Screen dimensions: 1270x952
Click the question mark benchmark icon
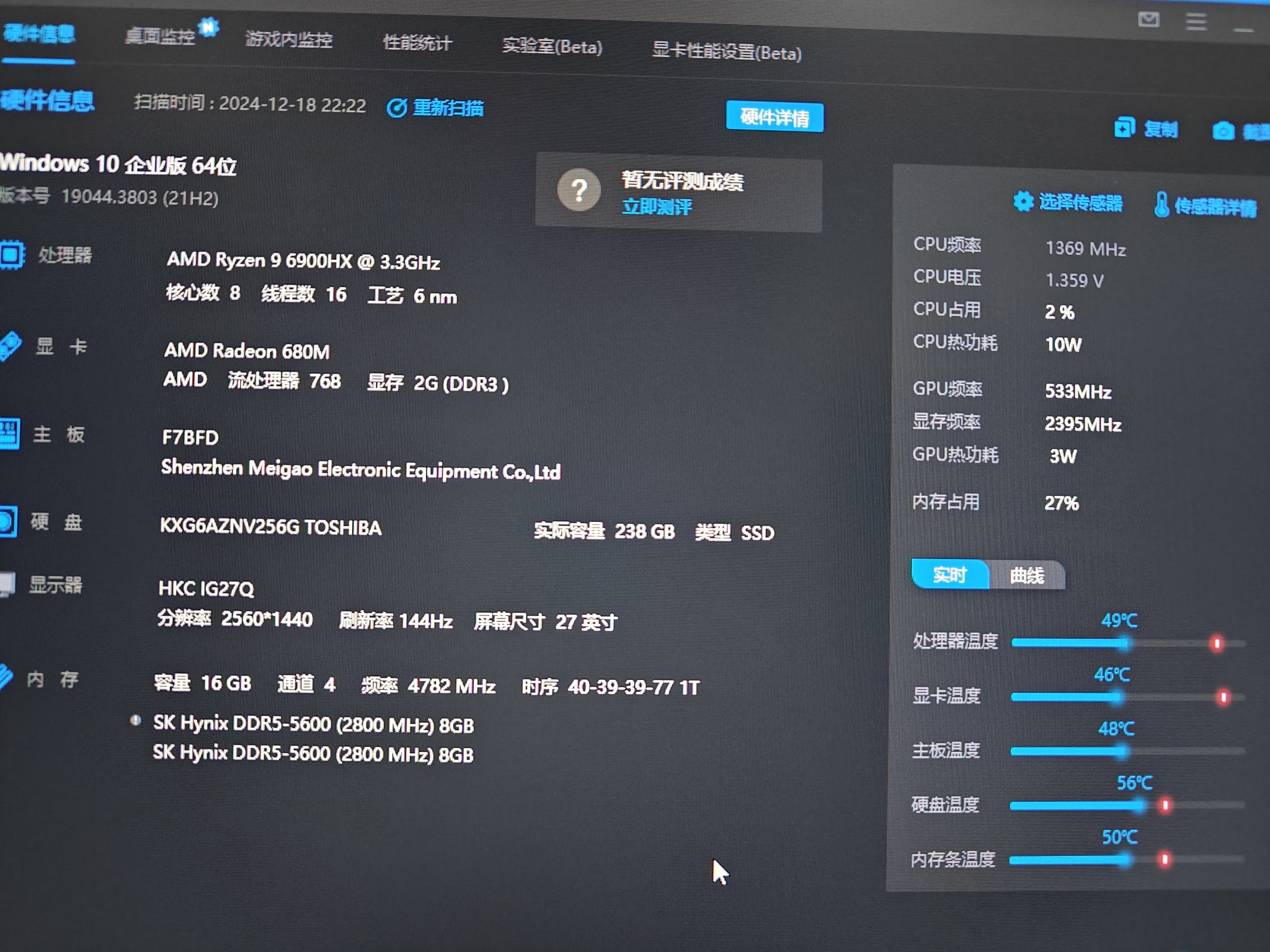pos(579,190)
